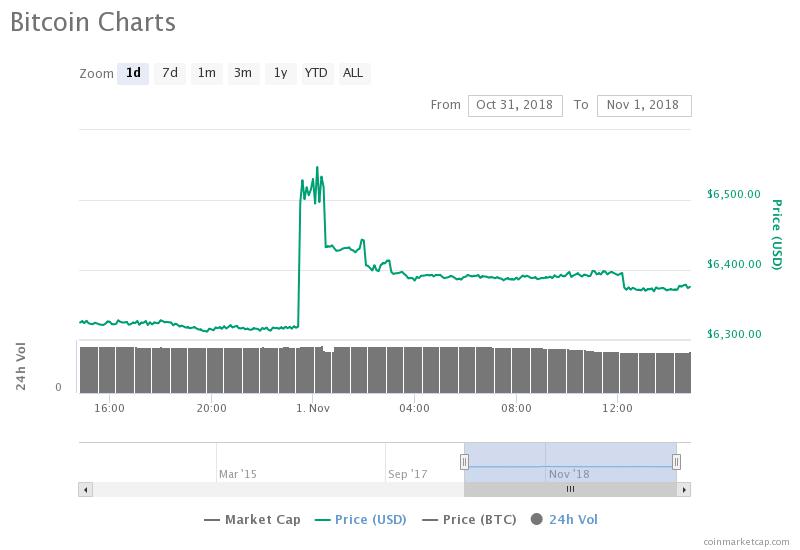Select the 1d zoom range
800x550 pixels.
(133, 73)
